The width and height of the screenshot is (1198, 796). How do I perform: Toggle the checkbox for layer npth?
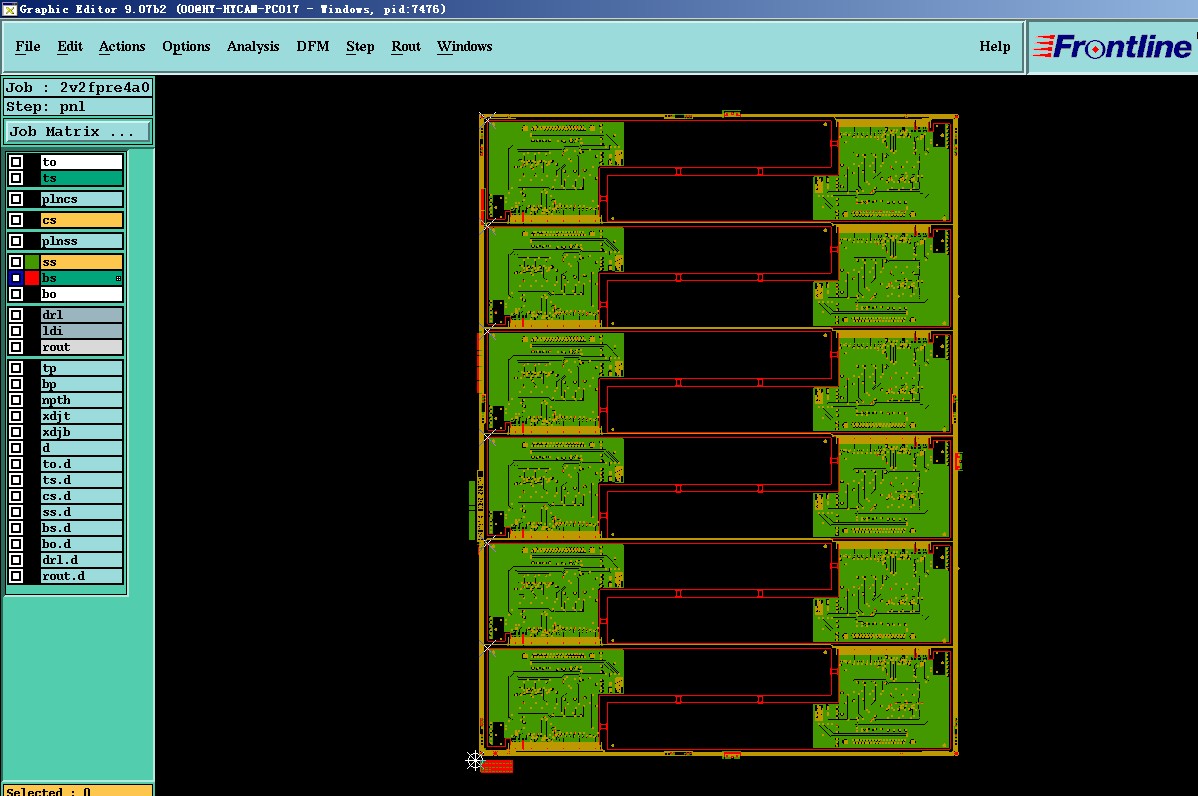pos(16,400)
